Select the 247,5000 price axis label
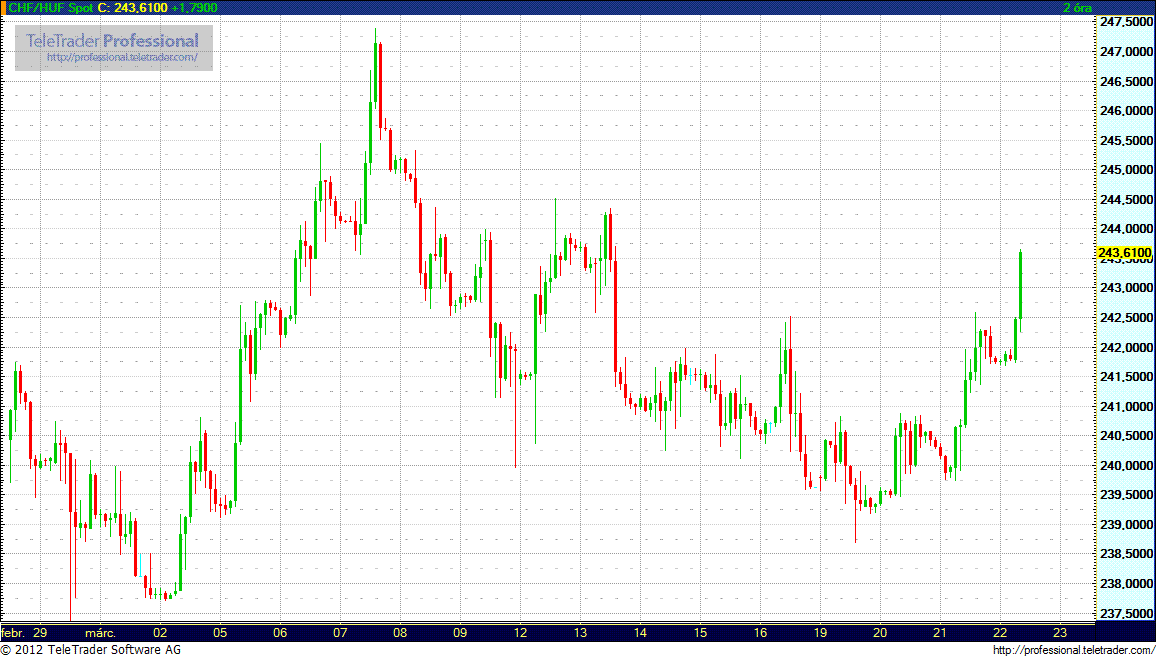This screenshot has width=1156, height=659. coord(1125,22)
